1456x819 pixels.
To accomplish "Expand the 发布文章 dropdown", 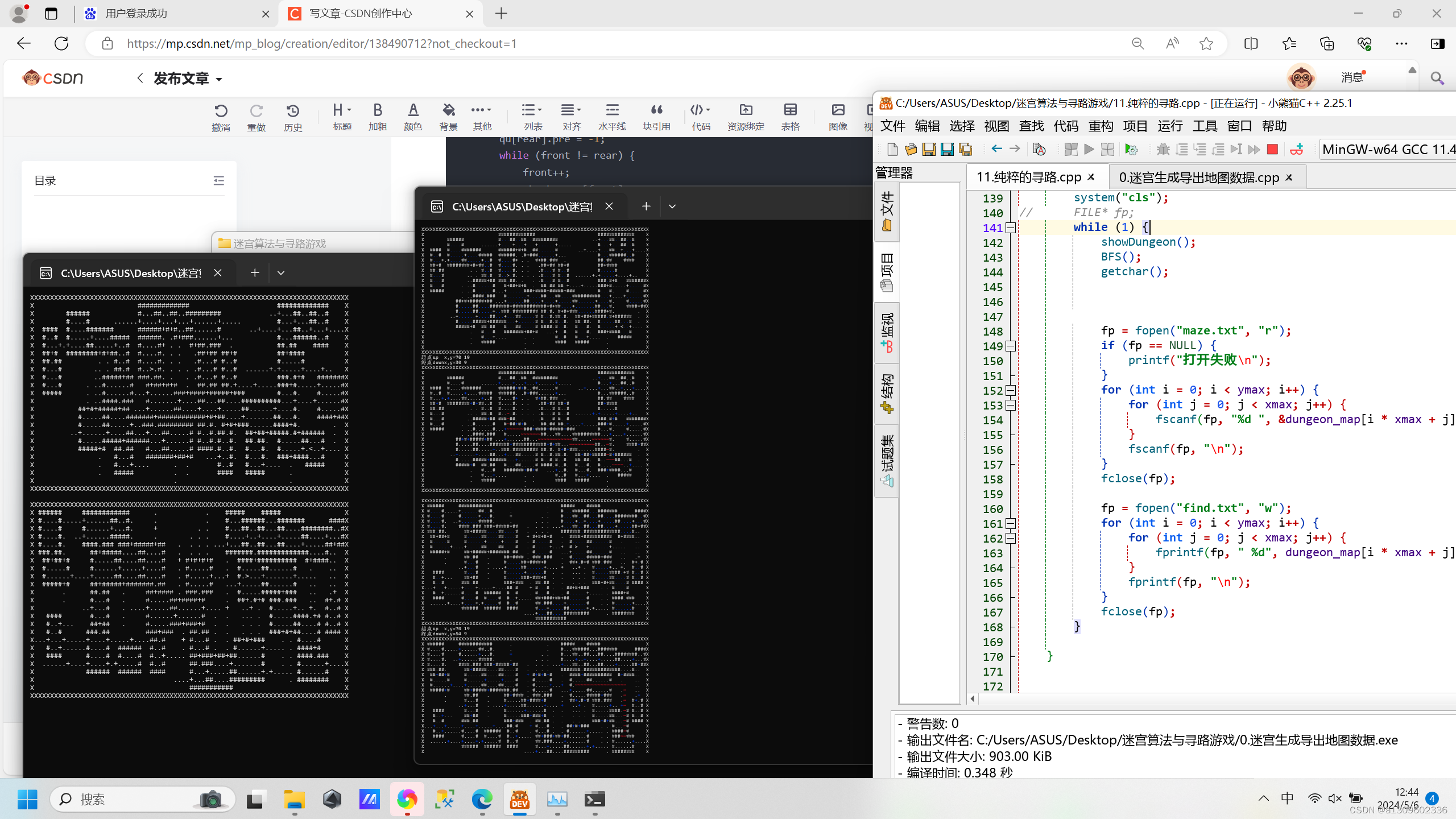I will [x=219, y=79].
